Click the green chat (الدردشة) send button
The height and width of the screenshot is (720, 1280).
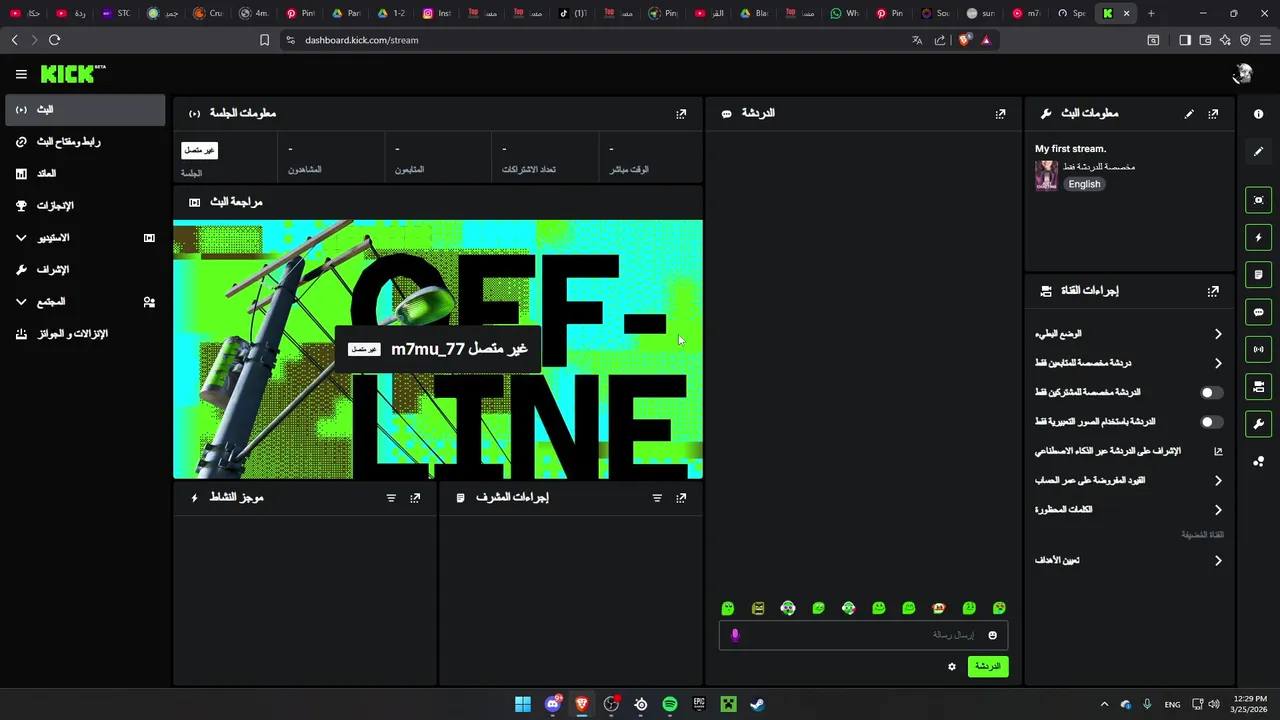coord(988,667)
